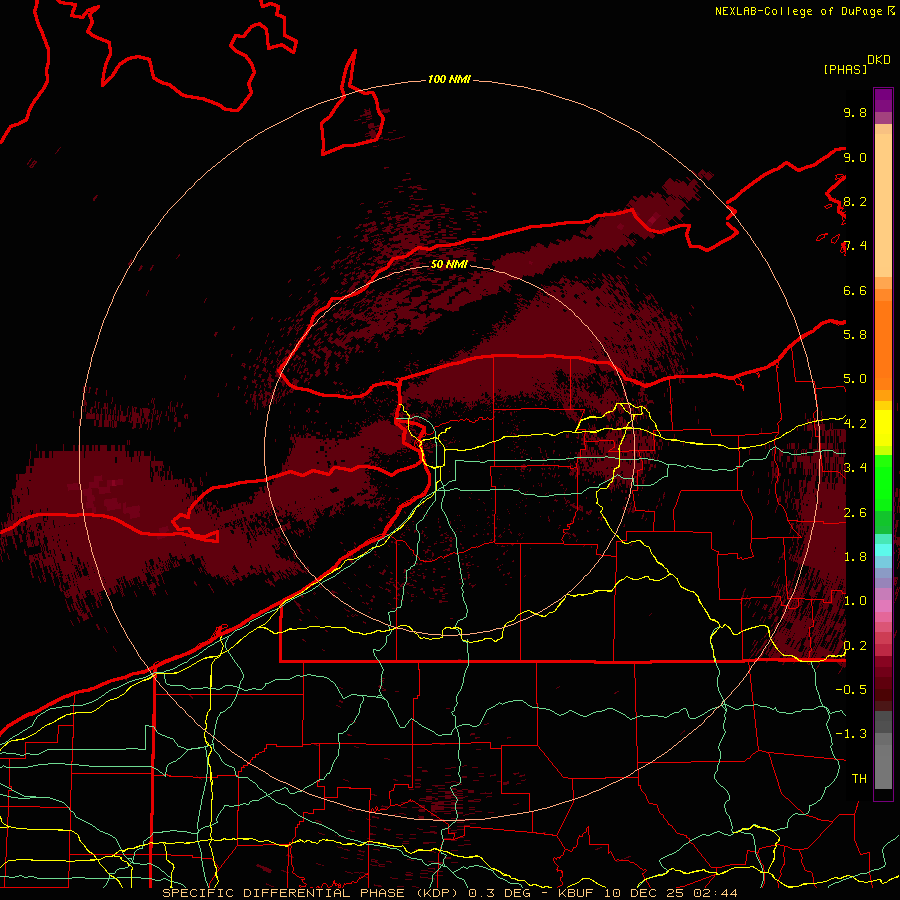Click the 3.4 scale value
This screenshot has width=900, height=900.
(x=855, y=467)
